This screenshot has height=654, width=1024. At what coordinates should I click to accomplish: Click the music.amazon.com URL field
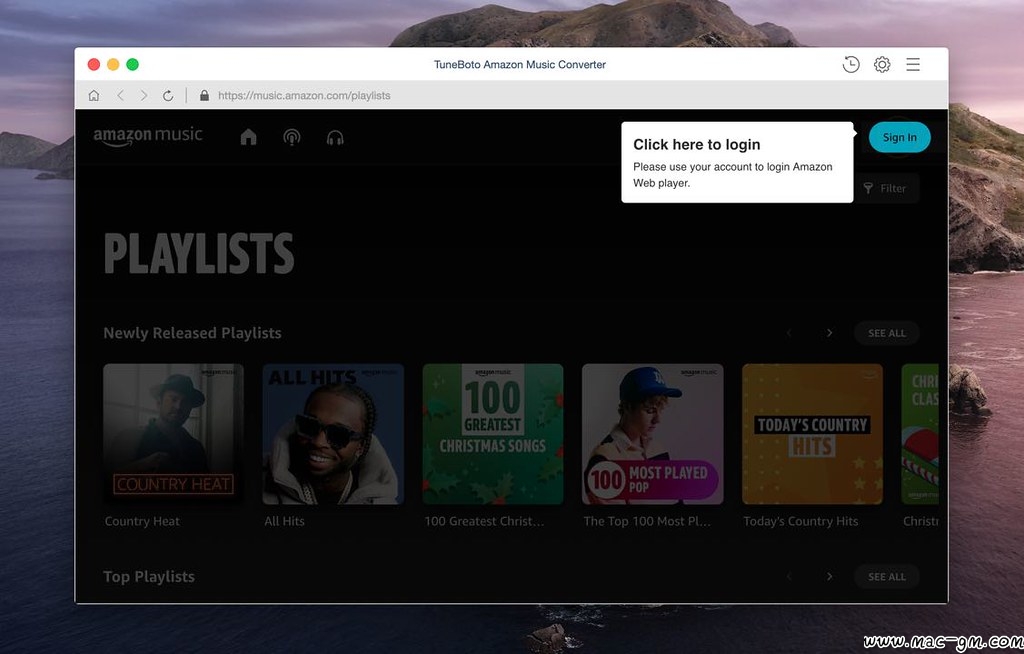coord(304,95)
